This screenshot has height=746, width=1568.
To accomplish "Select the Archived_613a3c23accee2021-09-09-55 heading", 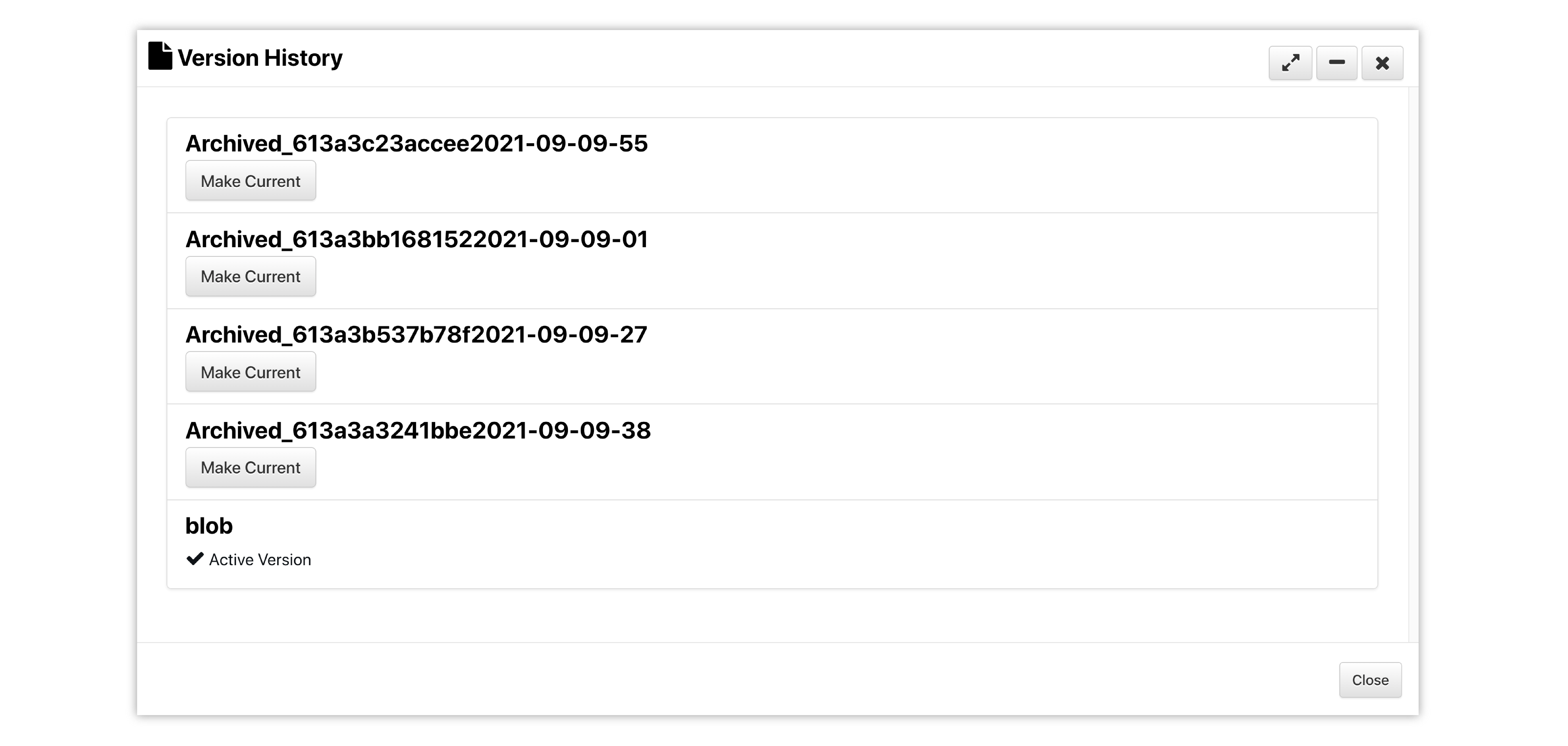I will 416,144.
